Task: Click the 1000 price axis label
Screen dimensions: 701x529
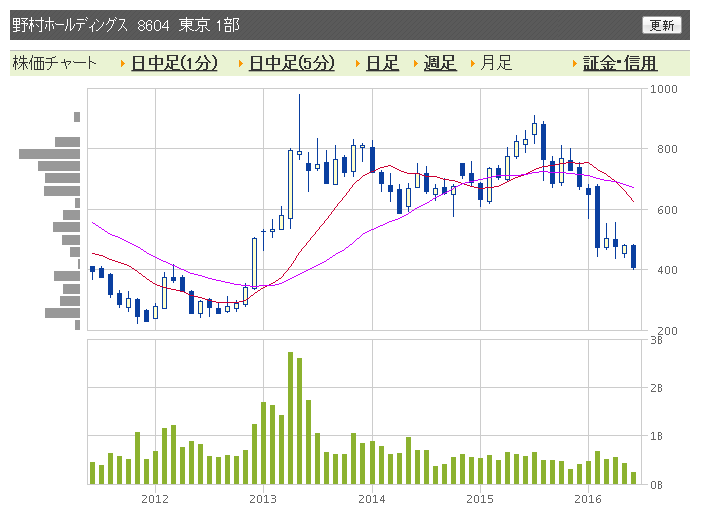Action: [663, 89]
